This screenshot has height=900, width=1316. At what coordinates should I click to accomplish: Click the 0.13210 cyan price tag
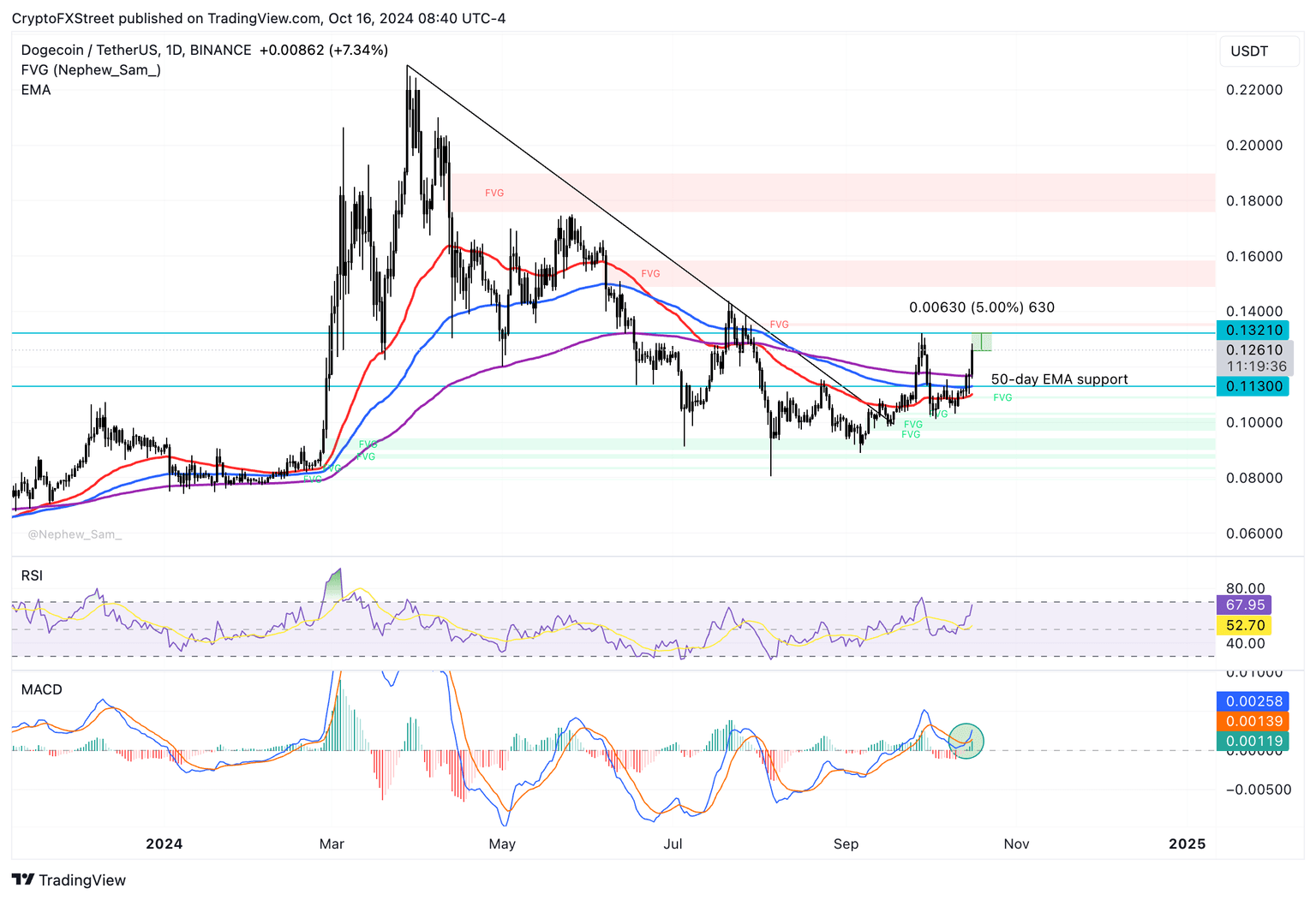click(x=1253, y=331)
